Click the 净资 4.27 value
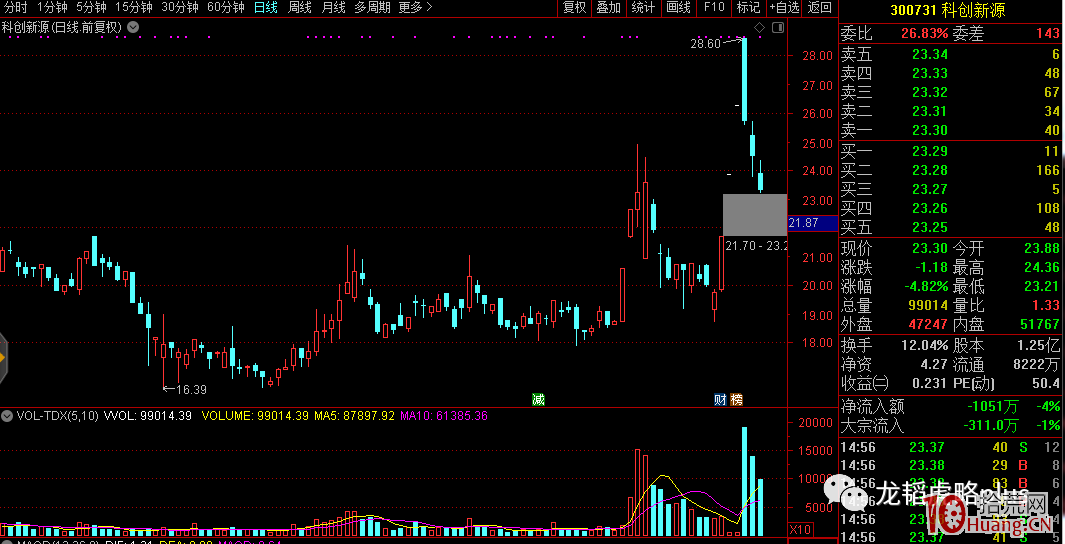The width and height of the screenshot is (1065, 544). click(x=935, y=364)
